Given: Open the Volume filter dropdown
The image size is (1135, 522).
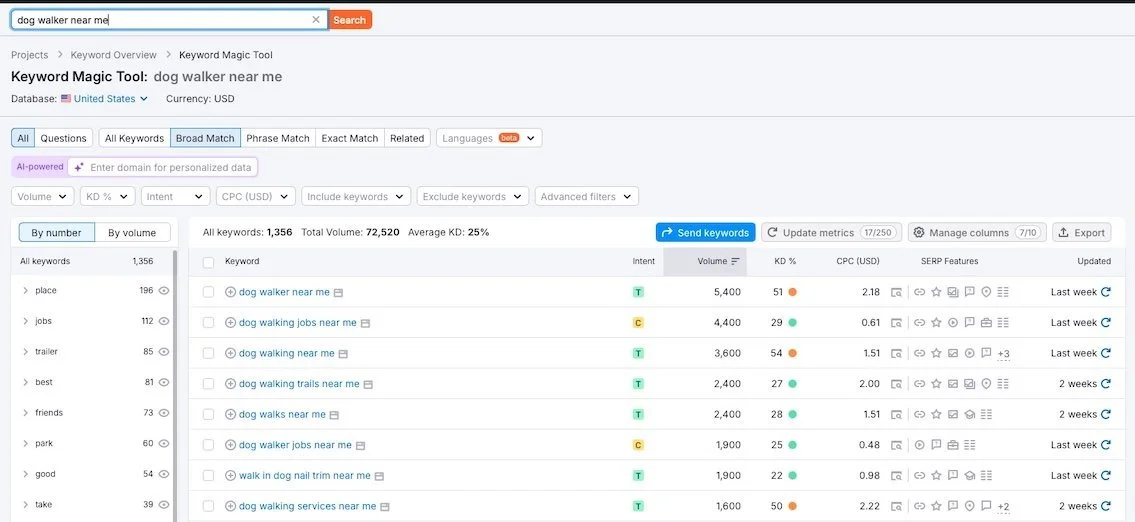Looking at the screenshot, I should (43, 196).
